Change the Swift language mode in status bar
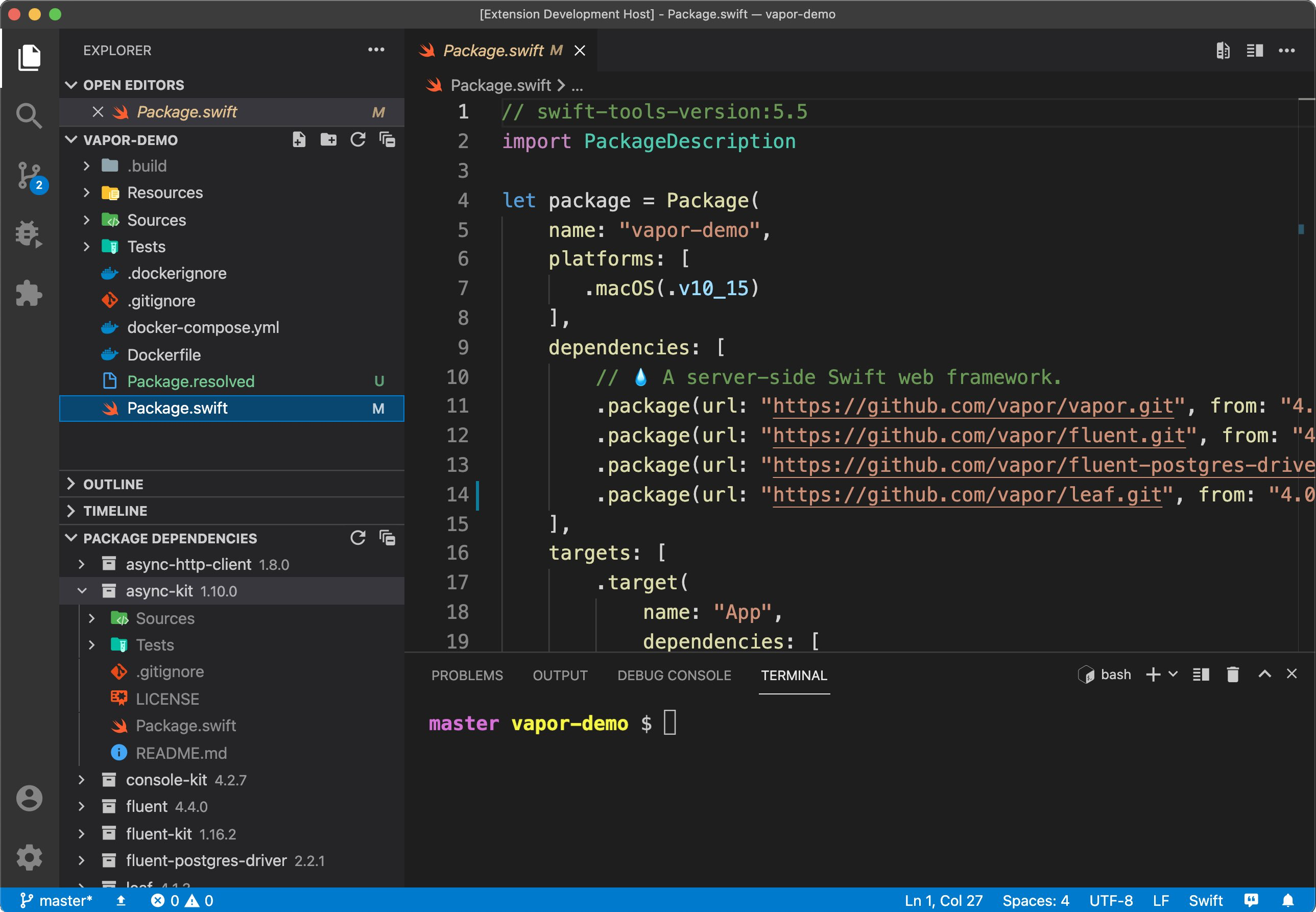Screen dimensions: 1316x912 coord(1205,901)
